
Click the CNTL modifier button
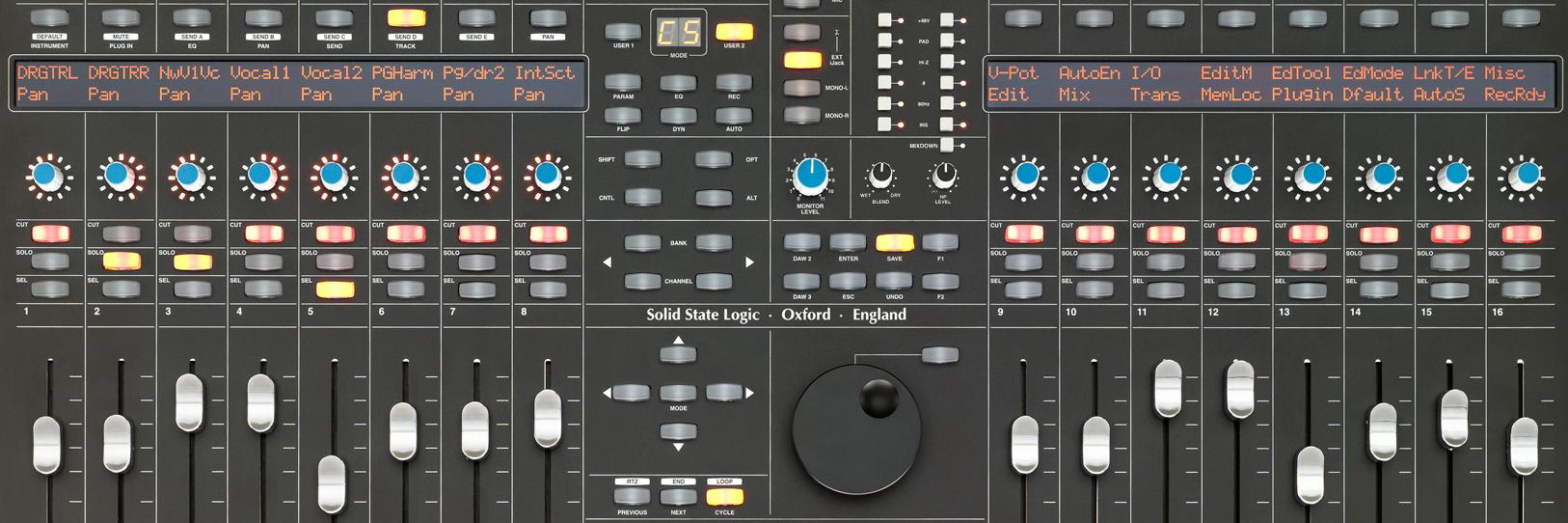[642, 198]
